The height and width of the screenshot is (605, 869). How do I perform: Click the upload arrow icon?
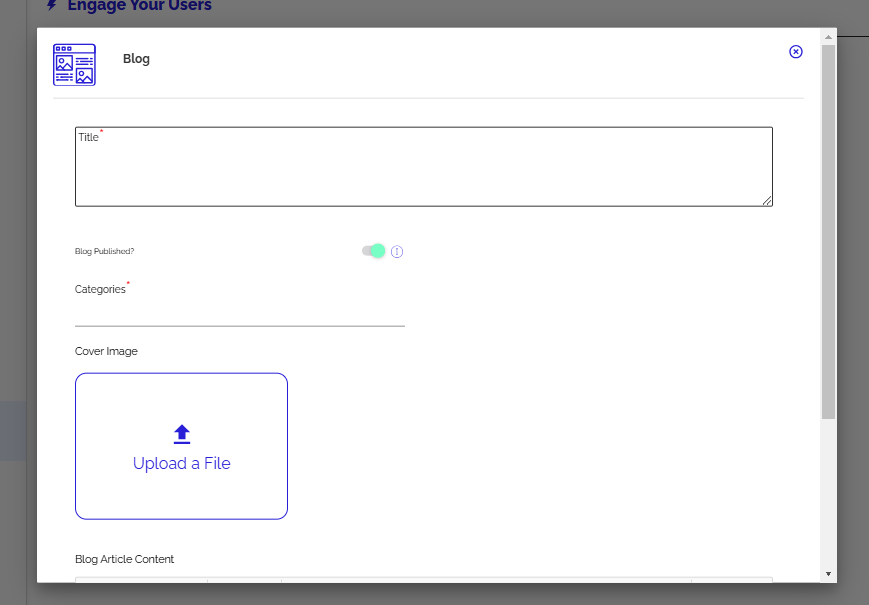(x=181, y=434)
